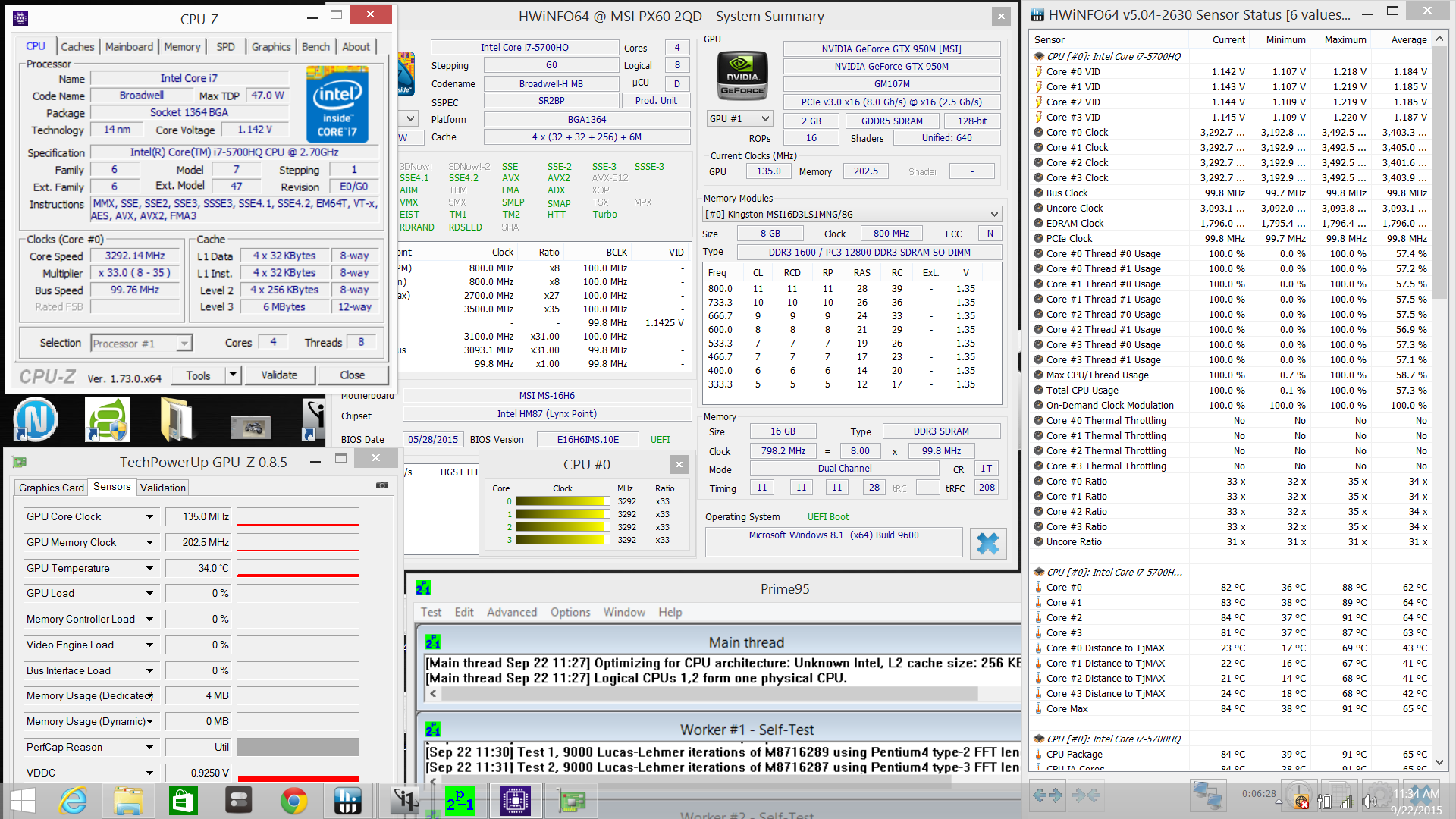The image size is (1456, 819).
Task: Click the CPU-Z purple chip taskbar icon
Action: tap(515, 801)
